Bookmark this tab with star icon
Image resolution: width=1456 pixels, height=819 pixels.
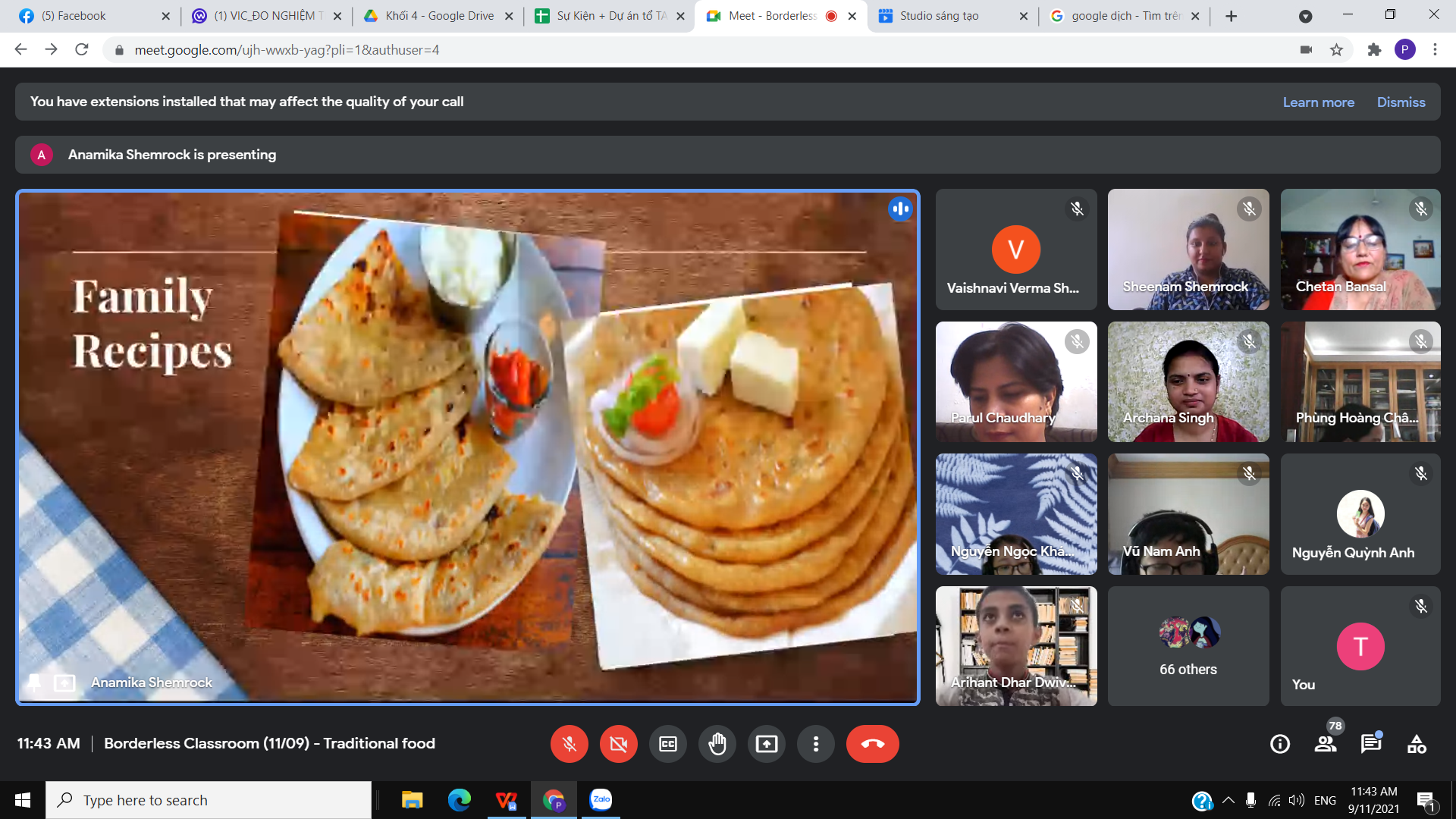(1336, 50)
